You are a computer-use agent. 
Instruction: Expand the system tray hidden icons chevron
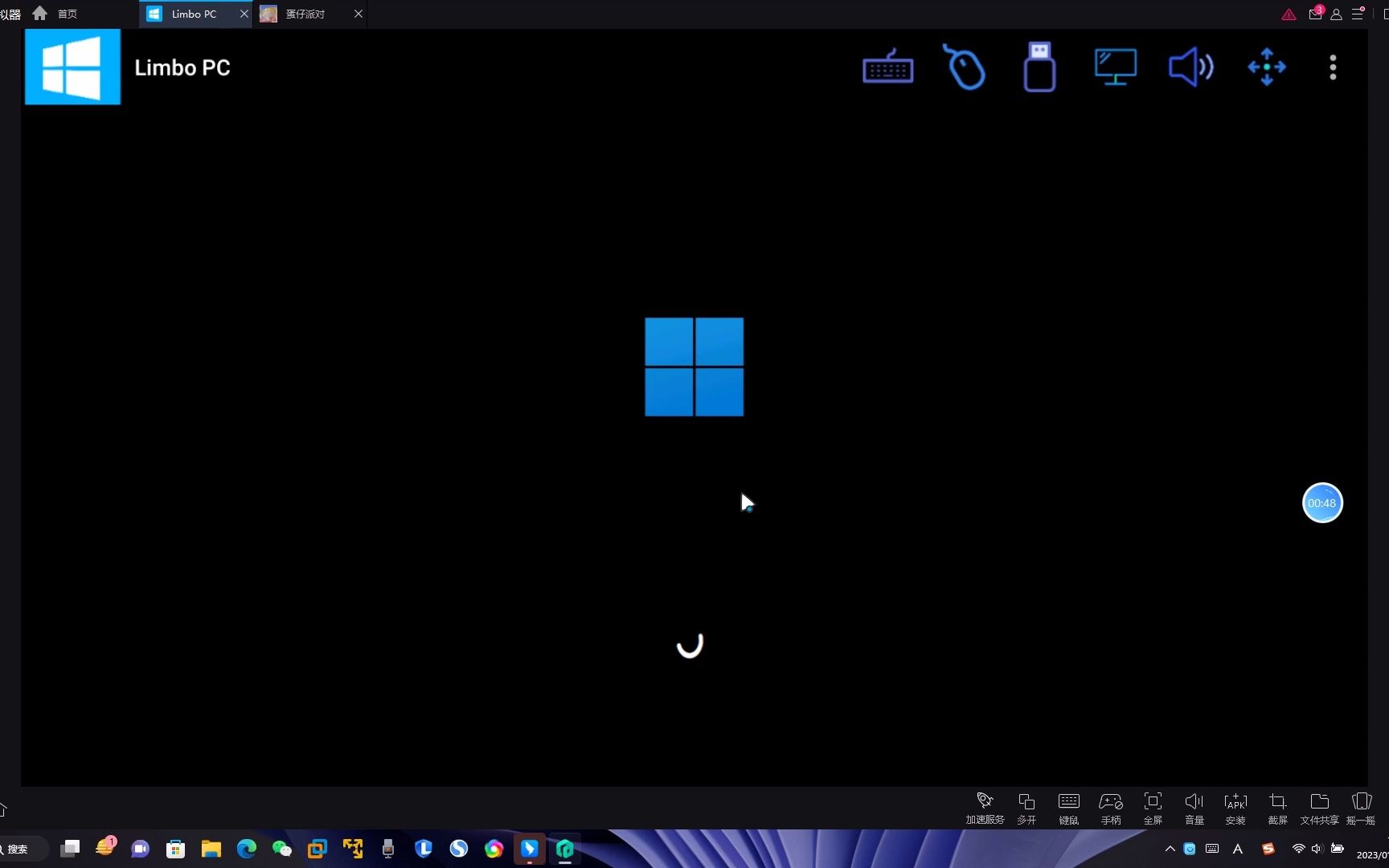tap(1170, 849)
